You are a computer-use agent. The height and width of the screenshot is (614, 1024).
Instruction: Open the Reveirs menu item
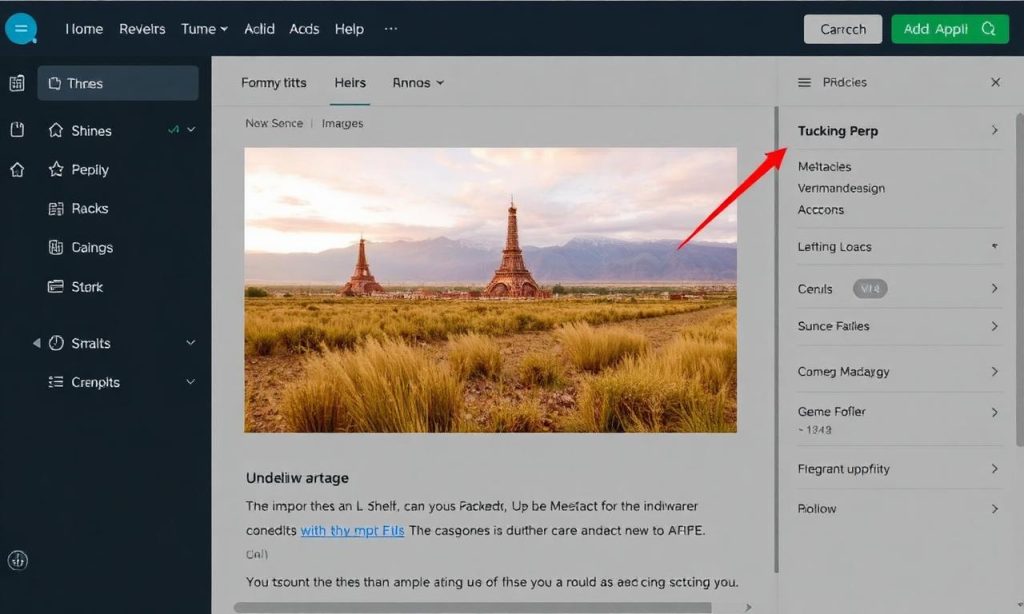142,29
